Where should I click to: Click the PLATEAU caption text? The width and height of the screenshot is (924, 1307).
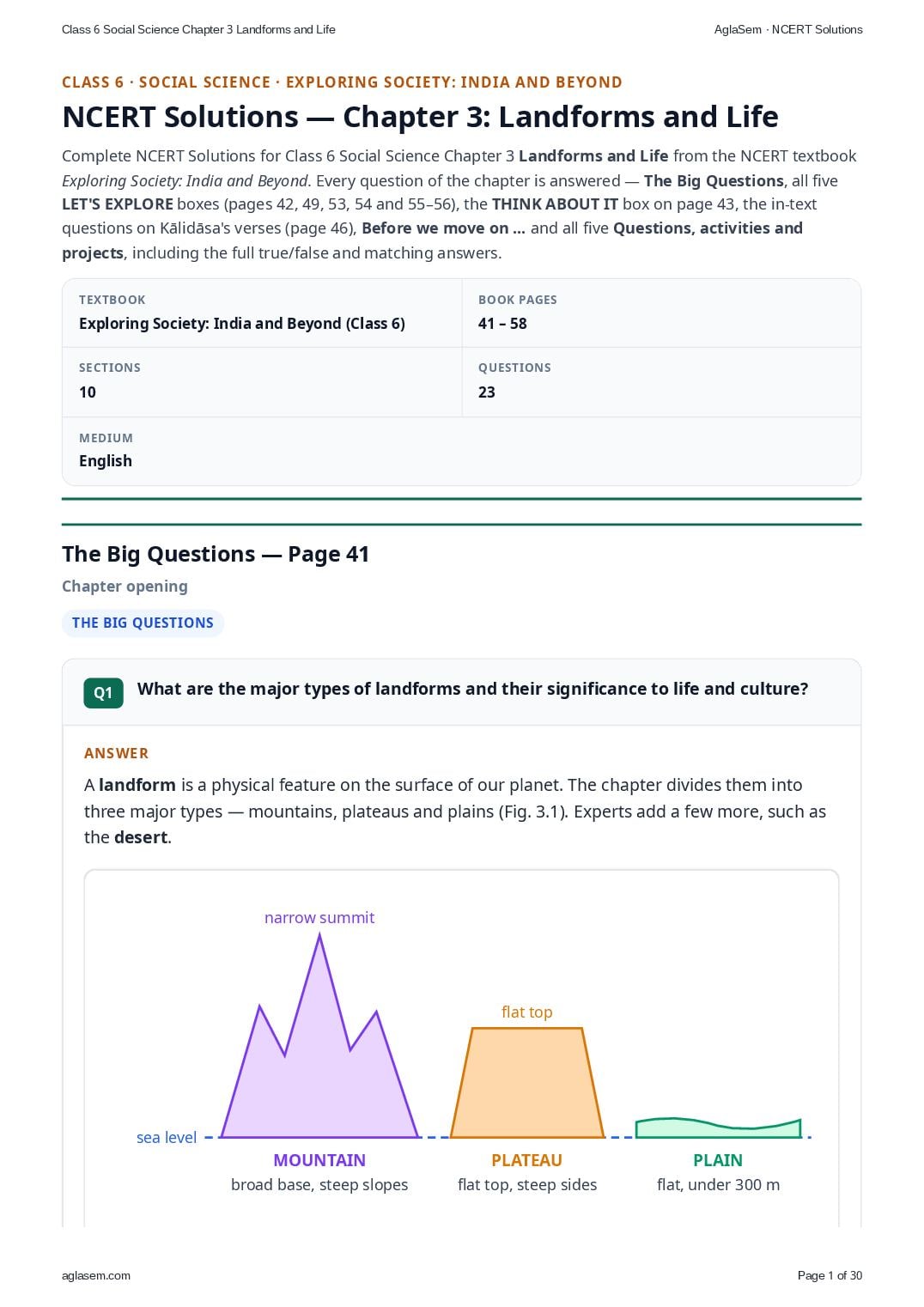[527, 1160]
